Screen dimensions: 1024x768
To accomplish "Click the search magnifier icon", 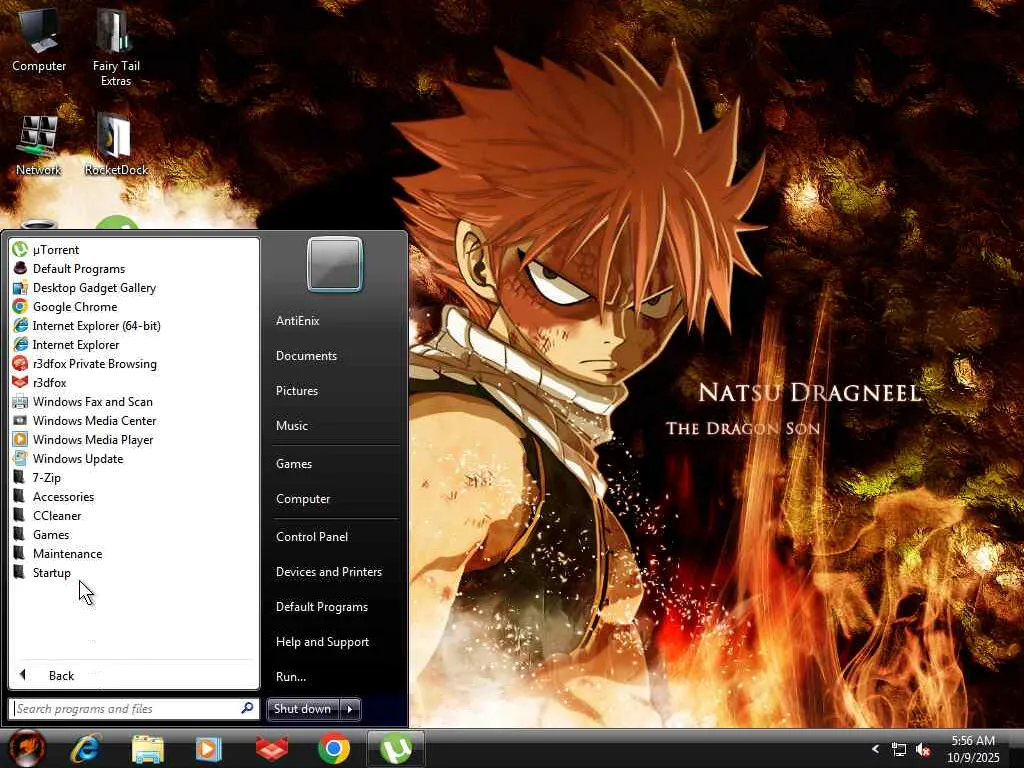I will pyautogui.click(x=248, y=708).
